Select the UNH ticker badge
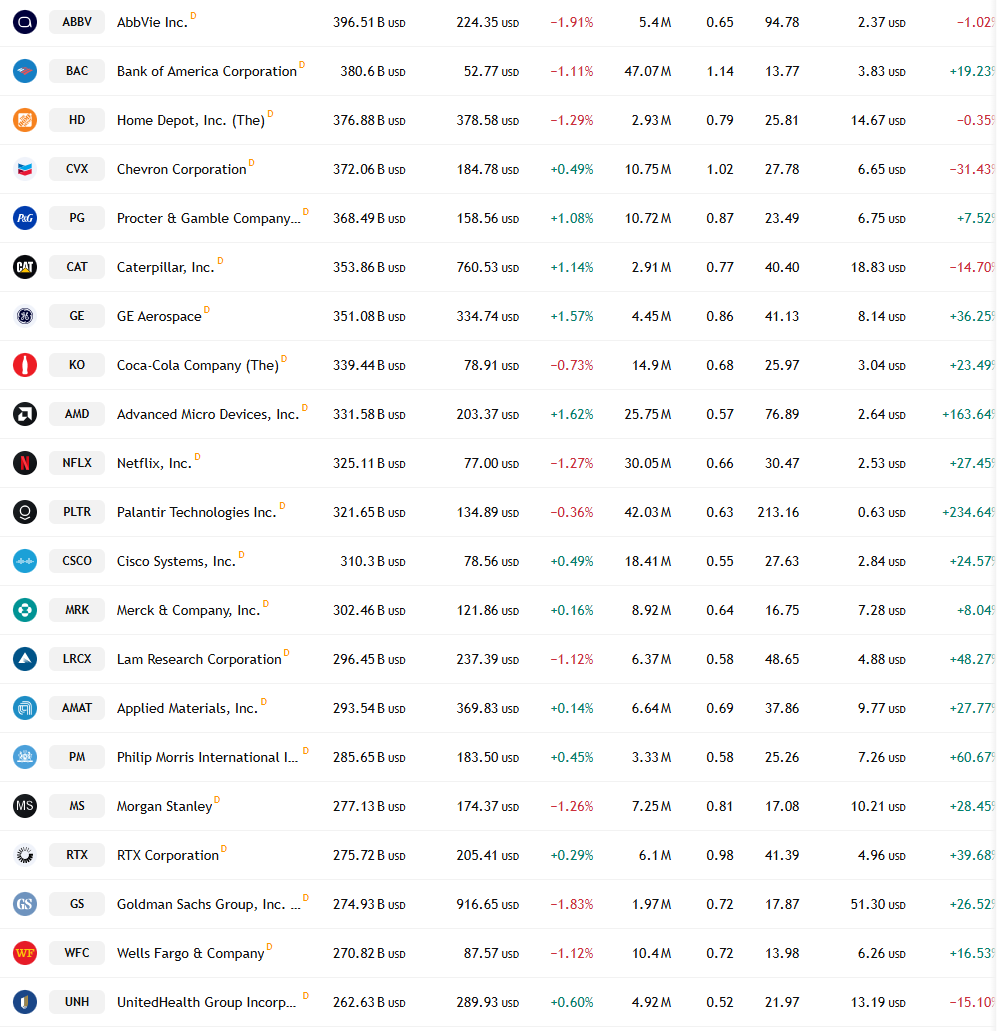 point(77,1002)
